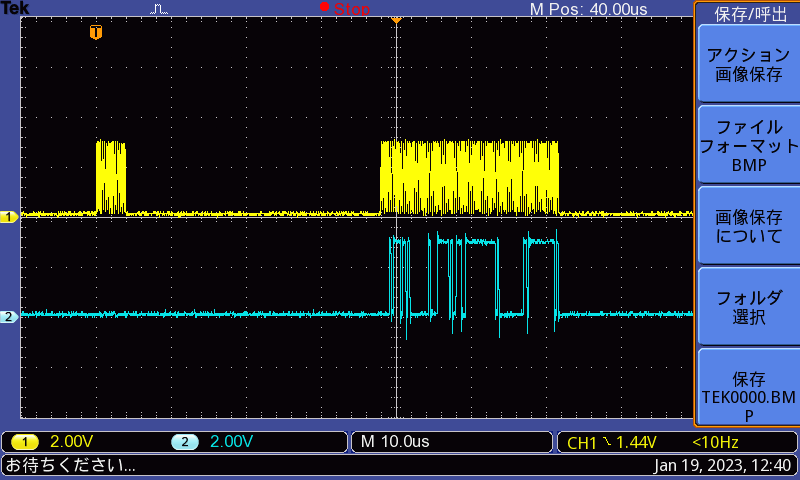The width and height of the screenshot is (800, 480).
Task: Click the M 10.0us timebase readout
Action: pos(395,441)
